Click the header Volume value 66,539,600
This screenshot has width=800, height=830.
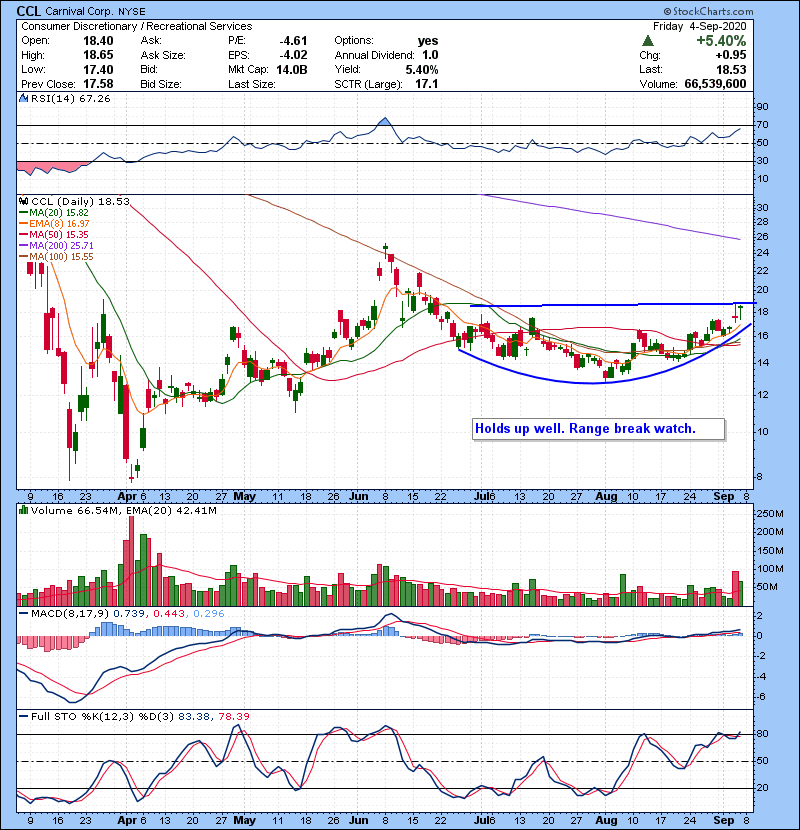click(x=715, y=84)
